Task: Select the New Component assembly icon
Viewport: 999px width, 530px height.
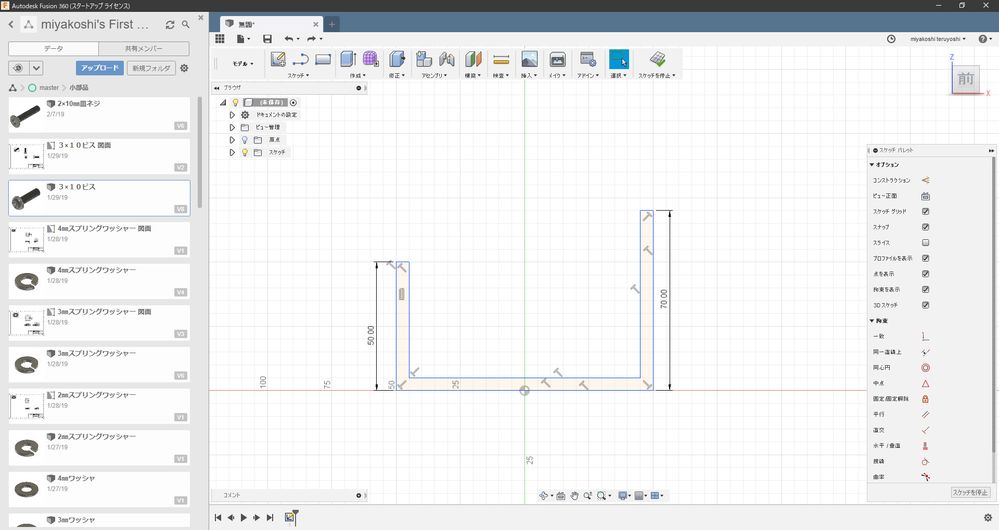Action: click(x=424, y=59)
